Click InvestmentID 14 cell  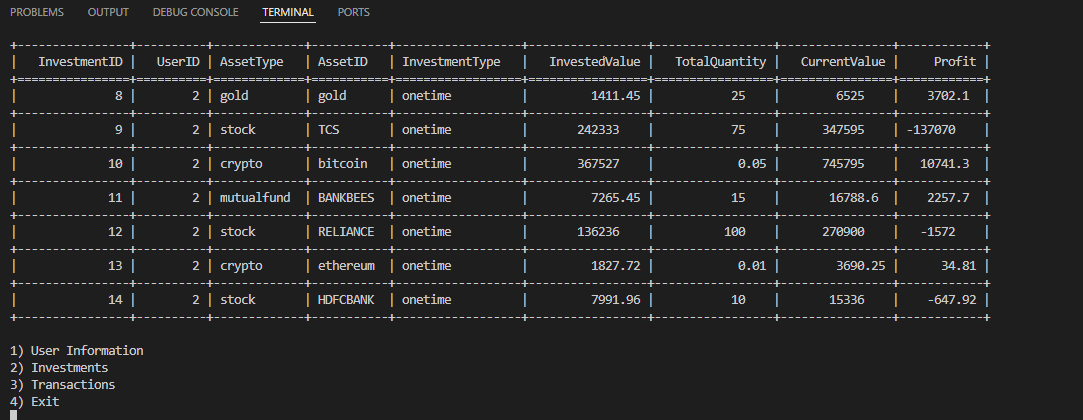pyautogui.click(x=115, y=299)
